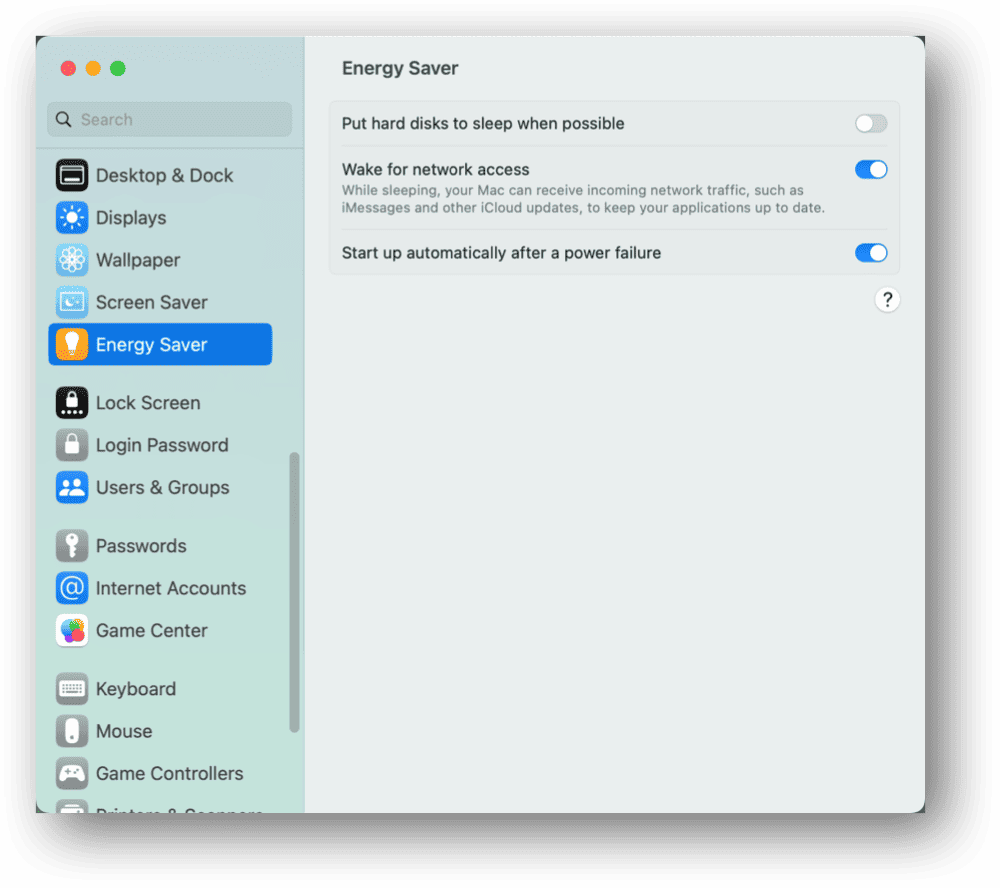This screenshot has height=888, width=1000.
Task: Click the Internet Accounts @ icon
Action: [x=71, y=588]
